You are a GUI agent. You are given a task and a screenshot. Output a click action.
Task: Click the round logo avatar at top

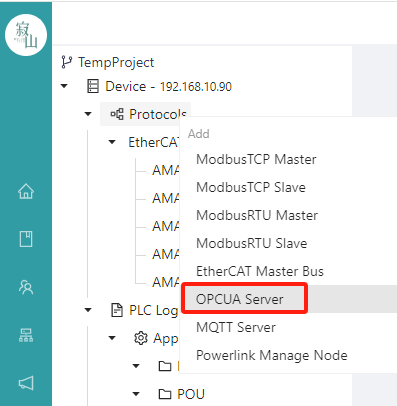26,35
